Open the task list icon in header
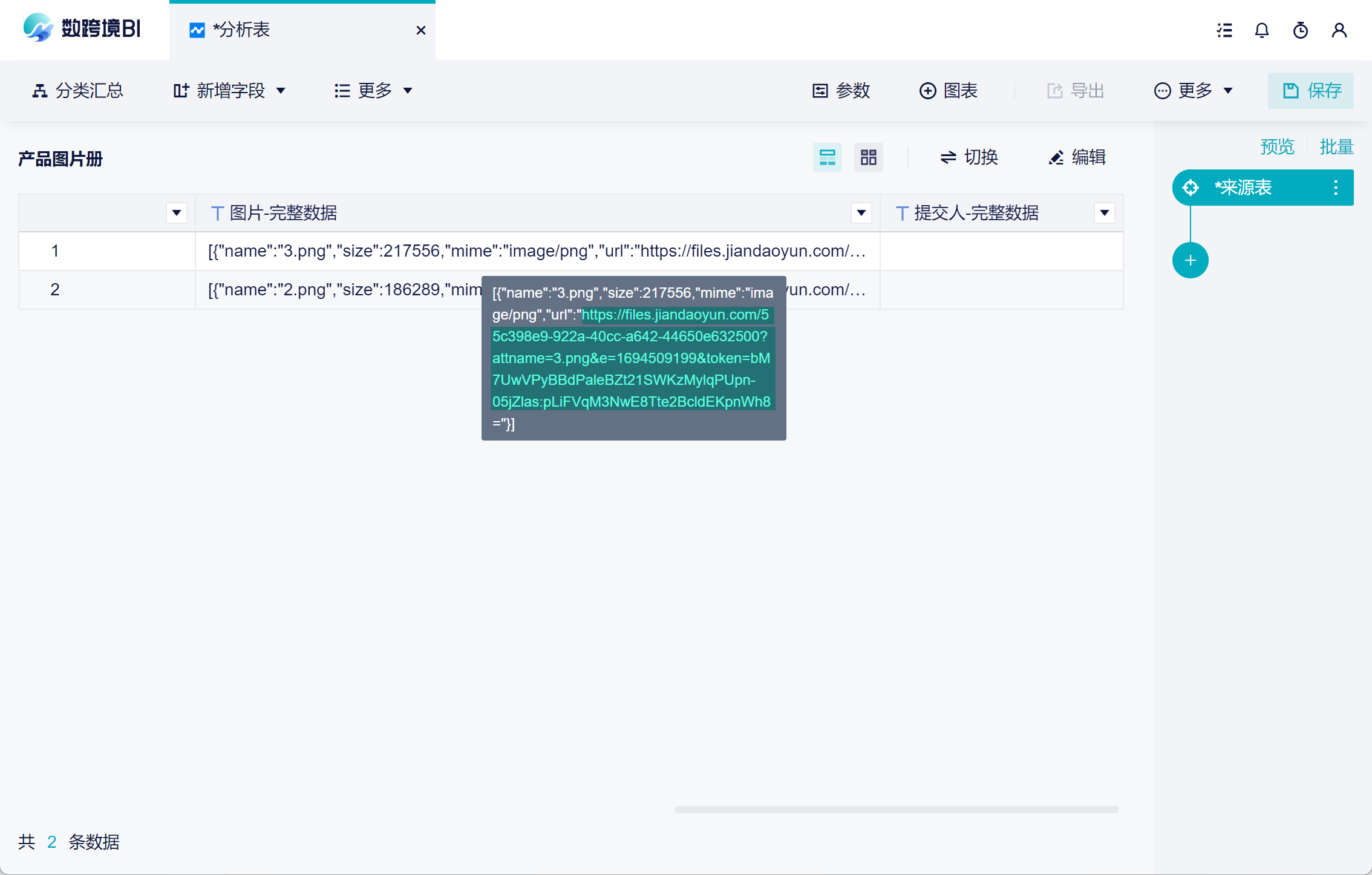The image size is (1372, 875). (1224, 30)
